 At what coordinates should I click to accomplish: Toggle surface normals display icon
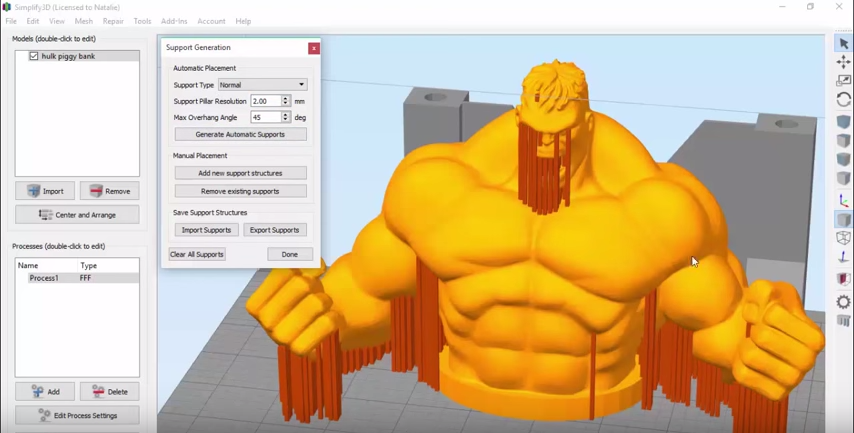(x=843, y=257)
